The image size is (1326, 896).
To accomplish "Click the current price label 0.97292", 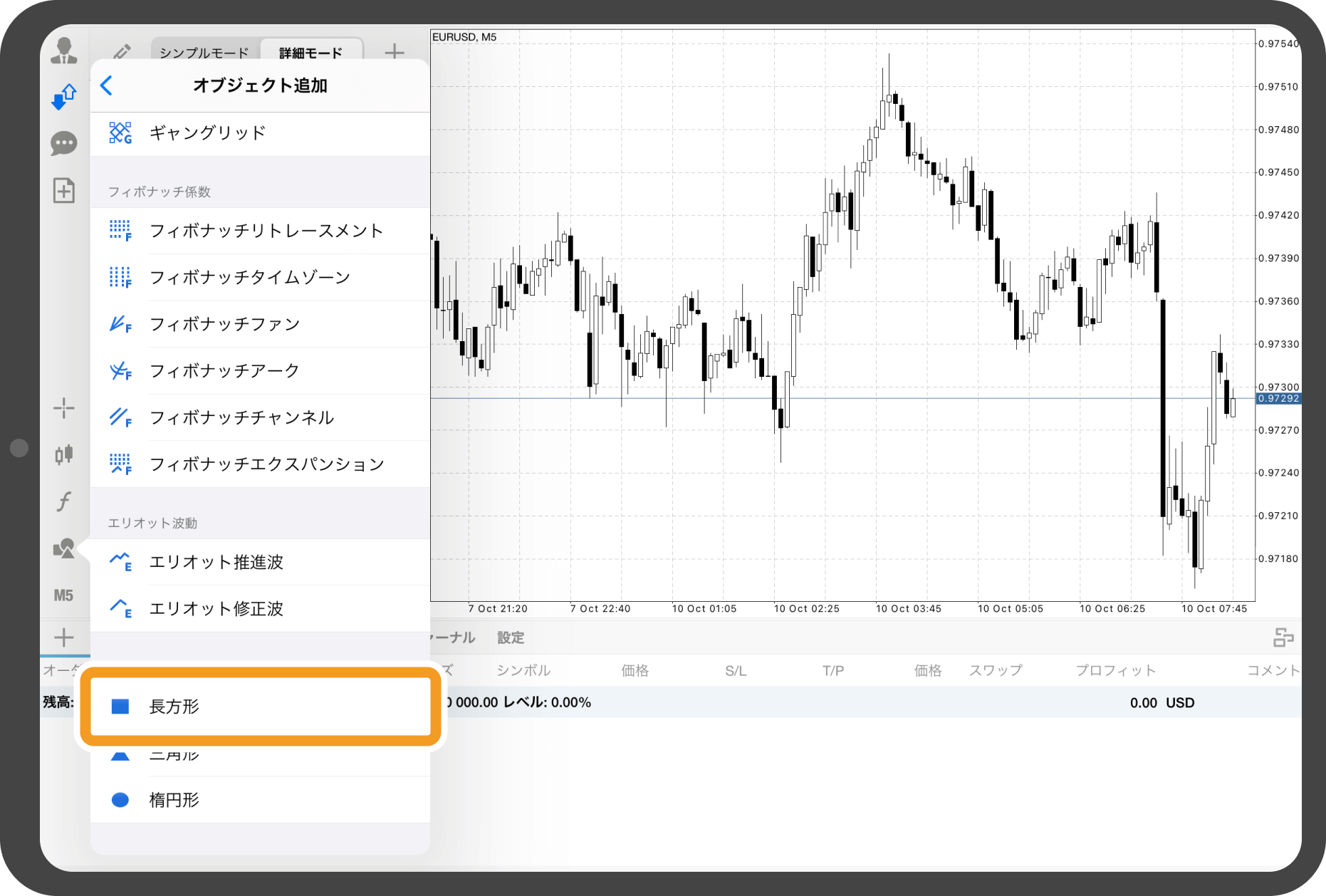I will click(1278, 399).
